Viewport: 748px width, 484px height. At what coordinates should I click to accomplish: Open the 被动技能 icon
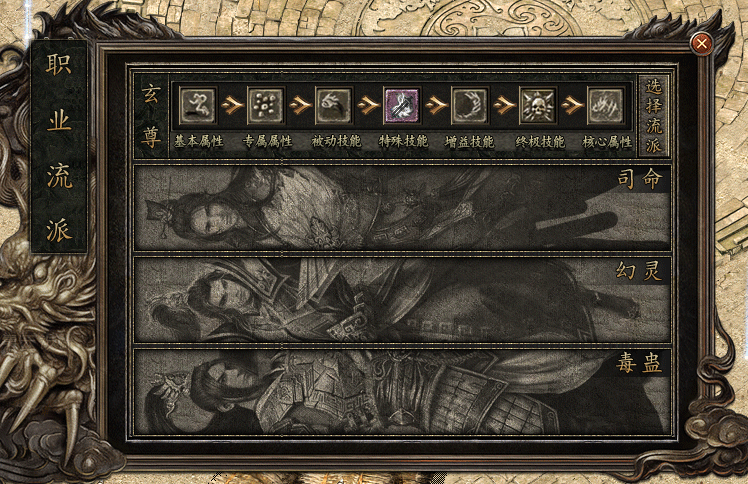334,105
